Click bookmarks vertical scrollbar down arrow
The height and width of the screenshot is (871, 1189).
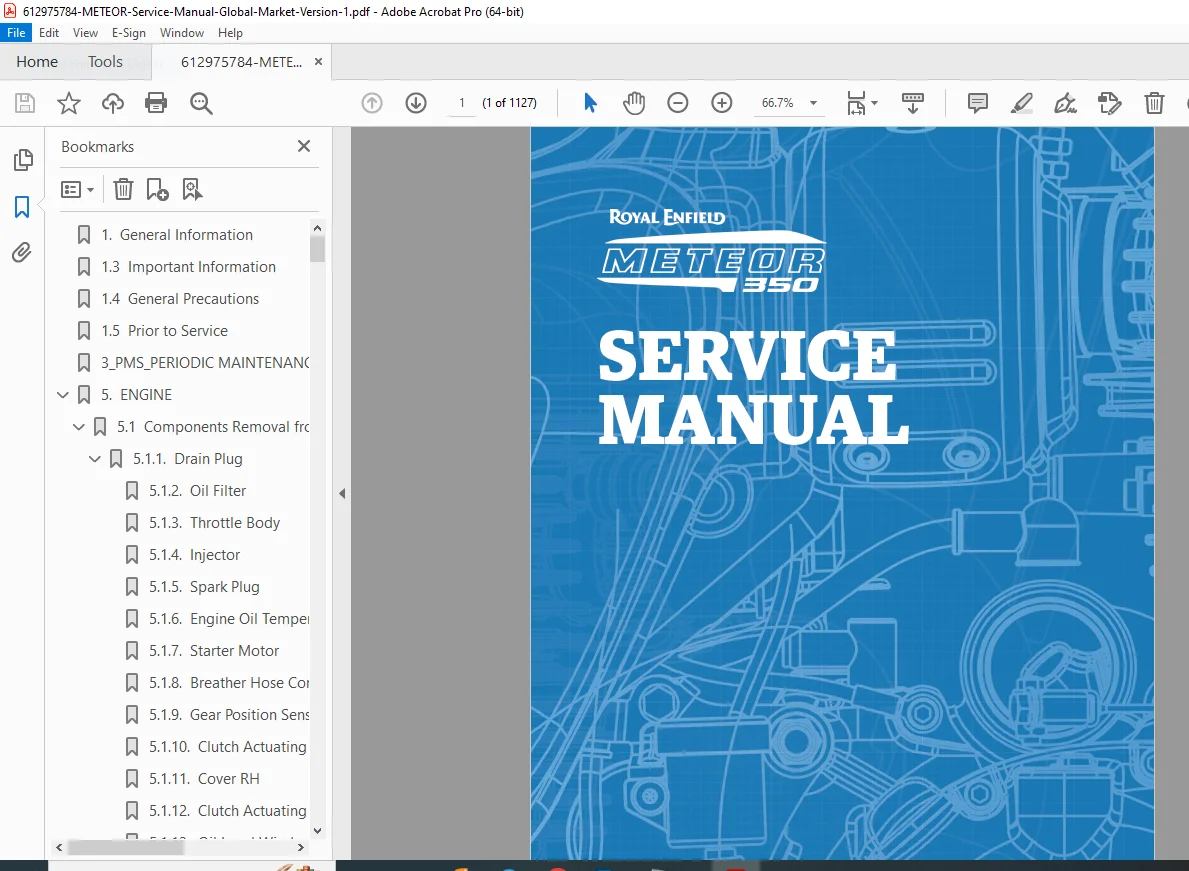pos(318,830)
